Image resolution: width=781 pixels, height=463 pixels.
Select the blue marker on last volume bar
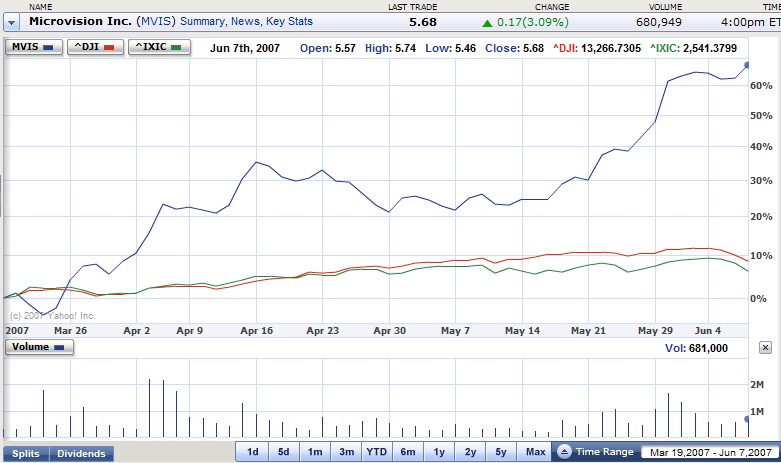(746, 419)
